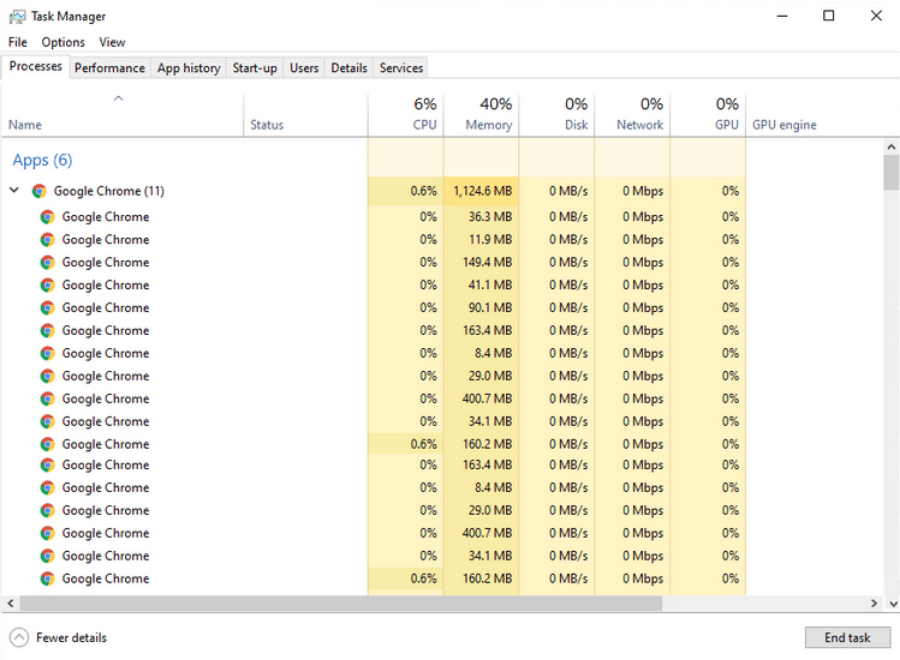Screen dimensions: 900x660
Task: Select Google Chrome process using 90.1 MB
Action: (x=106, y=308)
